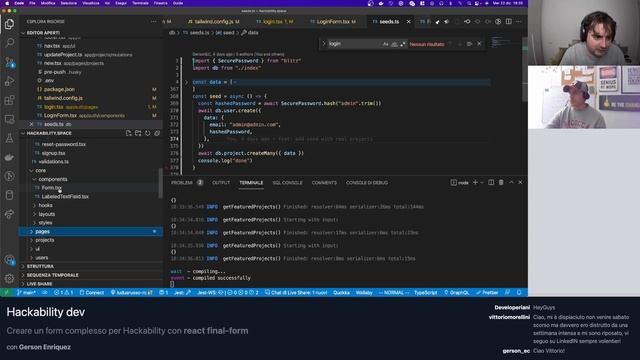Close the bottom panel
Screen dimensions: 640x360
tap(520, 182)
